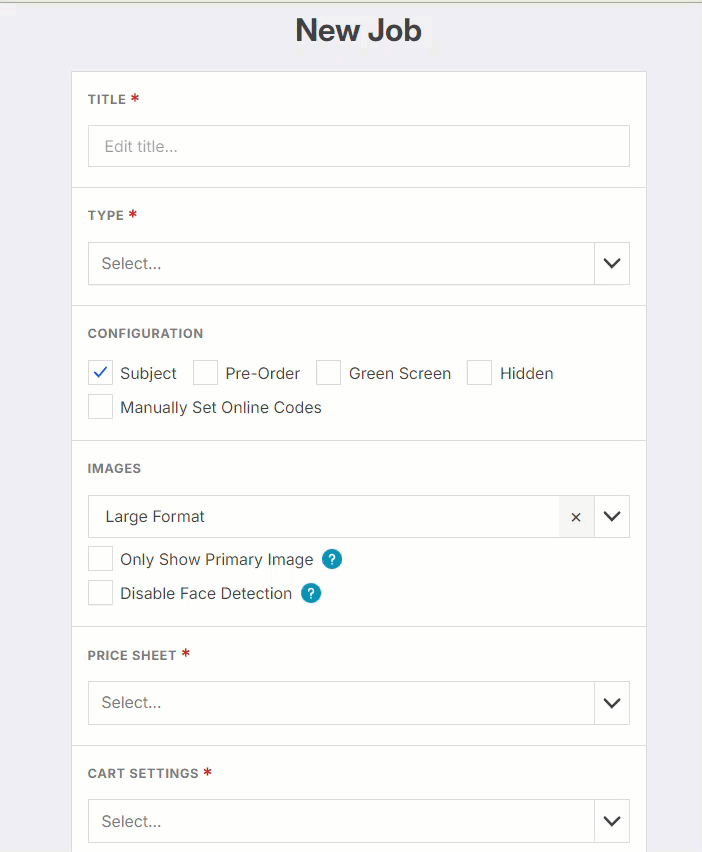Click the Price Sheet Select field

click(340, 703)
